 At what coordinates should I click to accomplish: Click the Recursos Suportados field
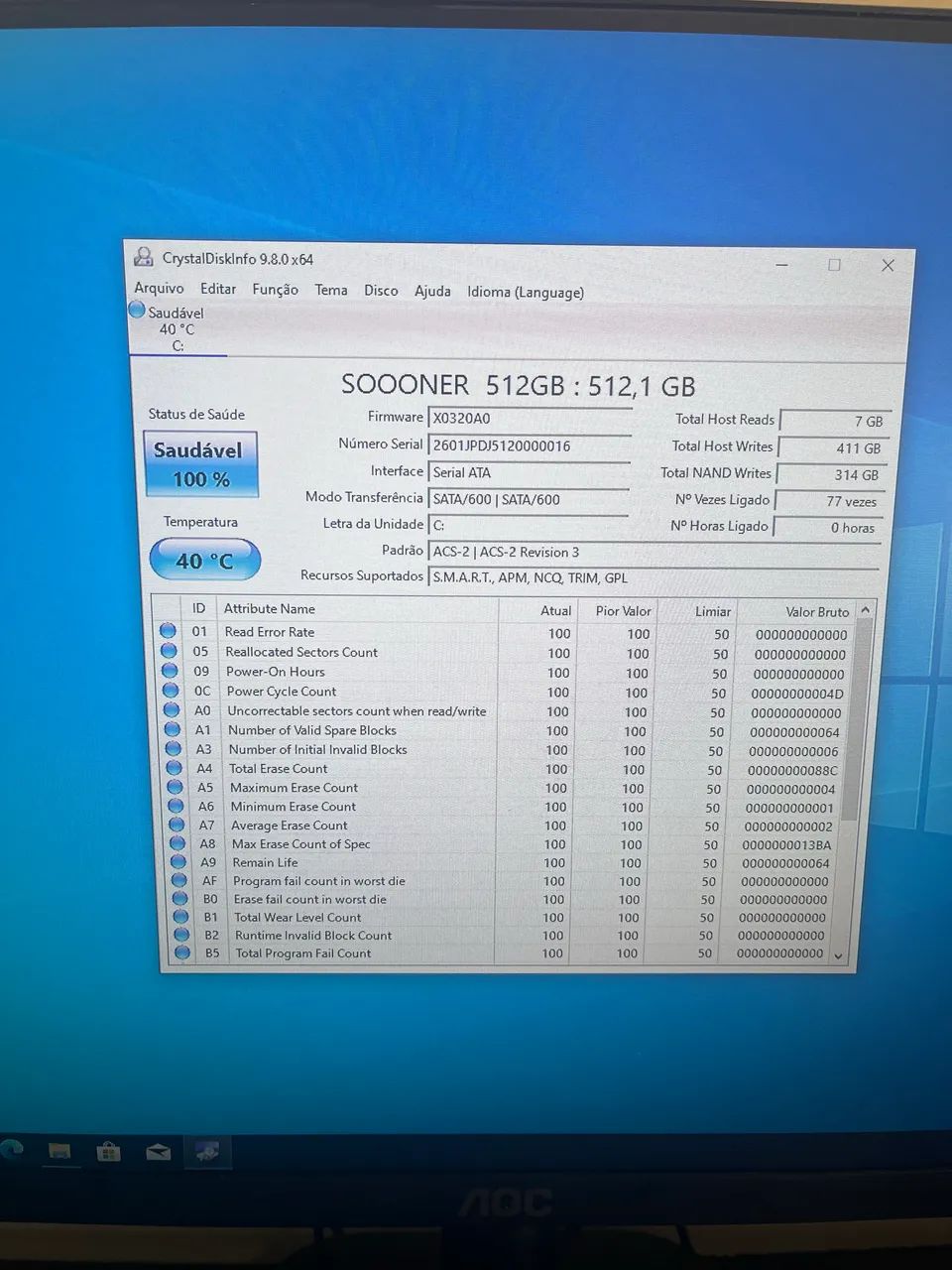coord(654,577)
